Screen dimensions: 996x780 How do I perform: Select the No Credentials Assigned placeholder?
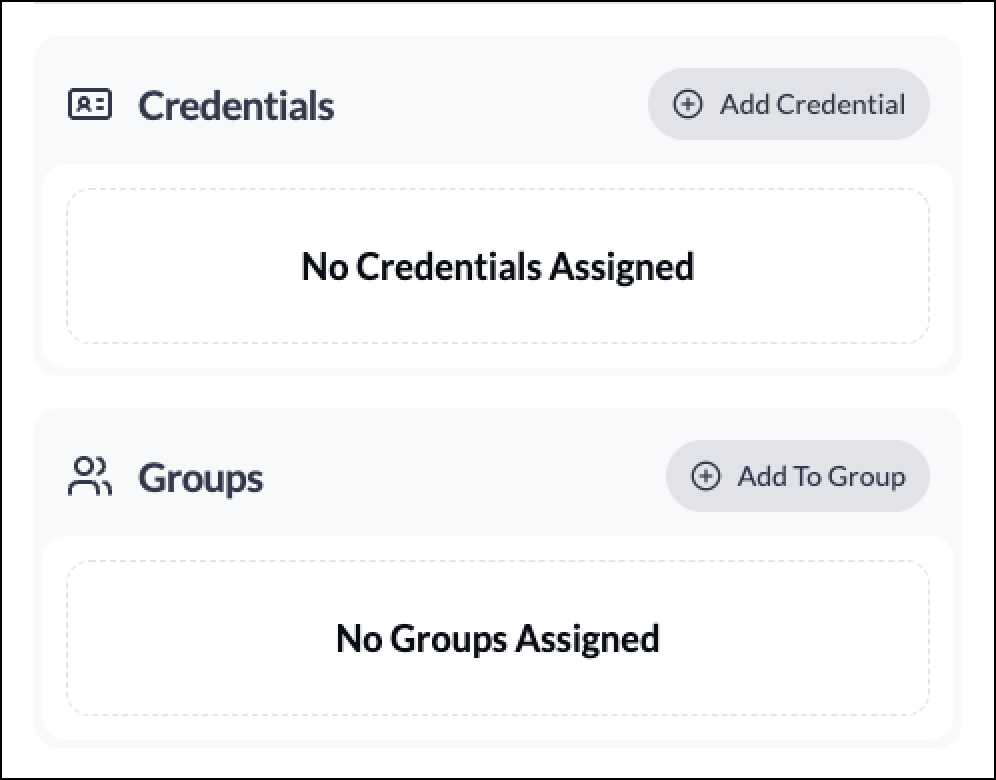coord(498,266)
